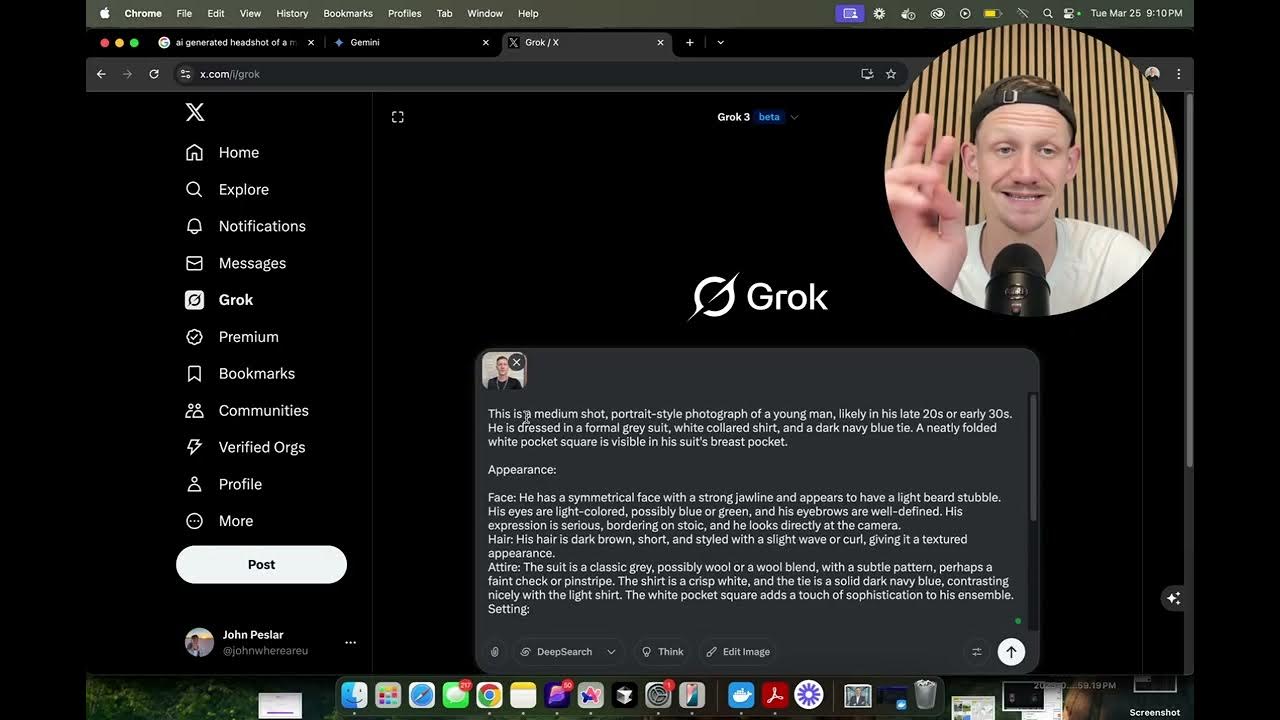Screen dimensions: 1280x720
Task: Open the Edit menu
Action: pyautogui.click(x=216, y=13)
